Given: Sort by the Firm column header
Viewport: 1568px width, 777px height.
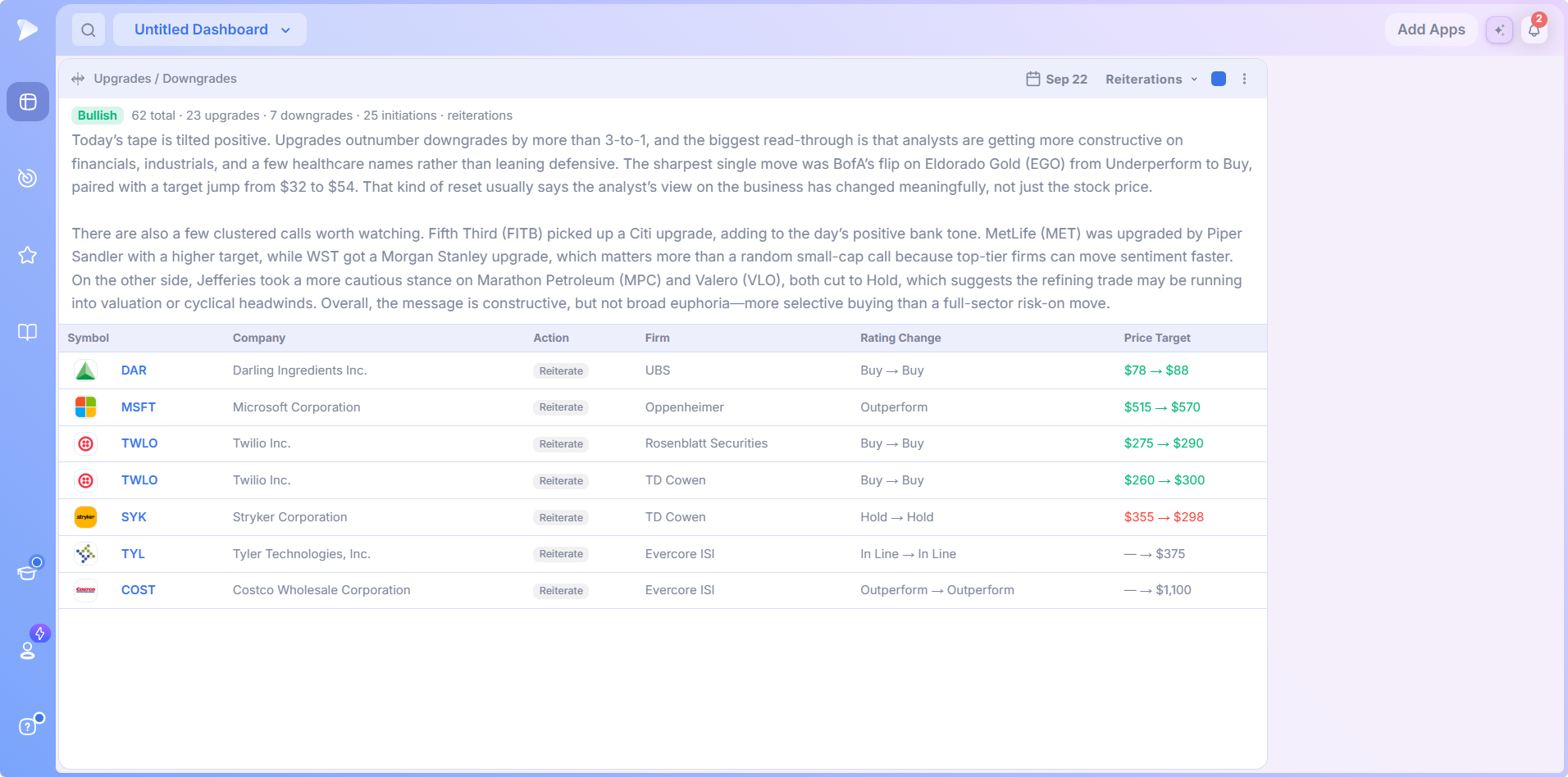Looking at the screenshot, I should [x=658, y=338].
